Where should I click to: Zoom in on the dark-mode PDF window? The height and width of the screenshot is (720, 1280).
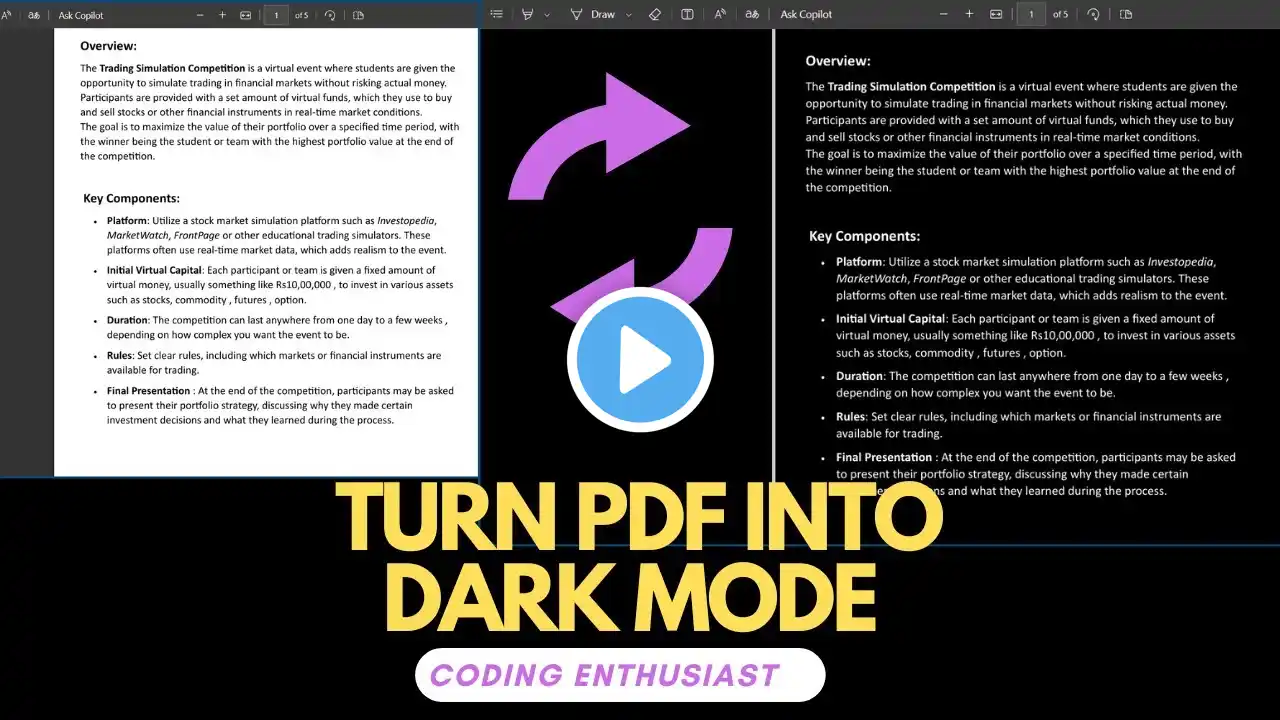pos(969,14)
